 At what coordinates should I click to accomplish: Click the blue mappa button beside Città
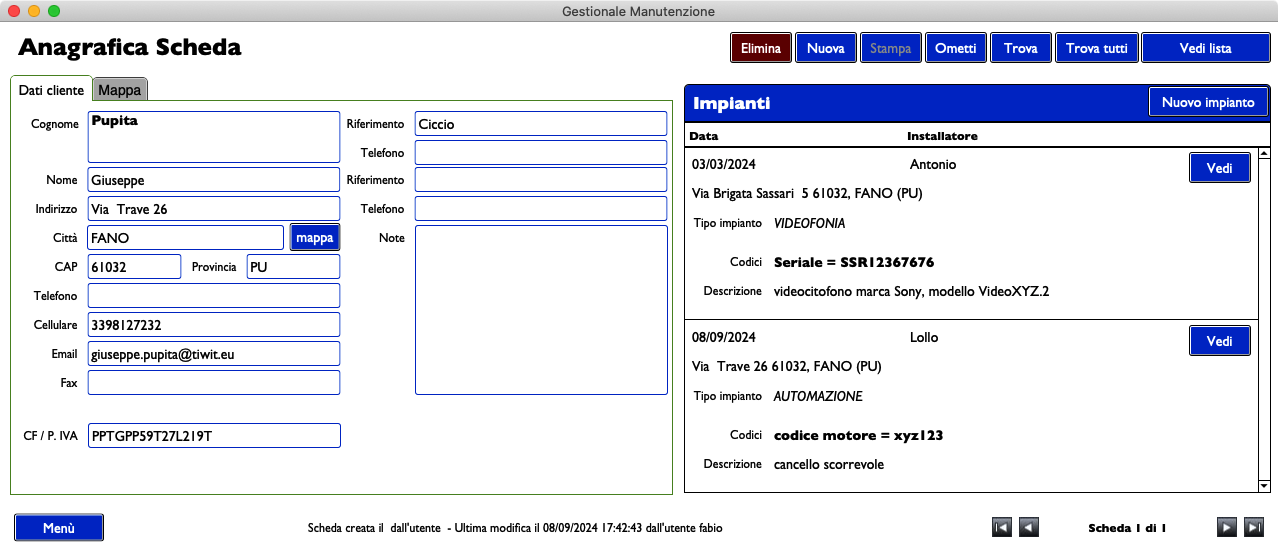tap(315, 237)
